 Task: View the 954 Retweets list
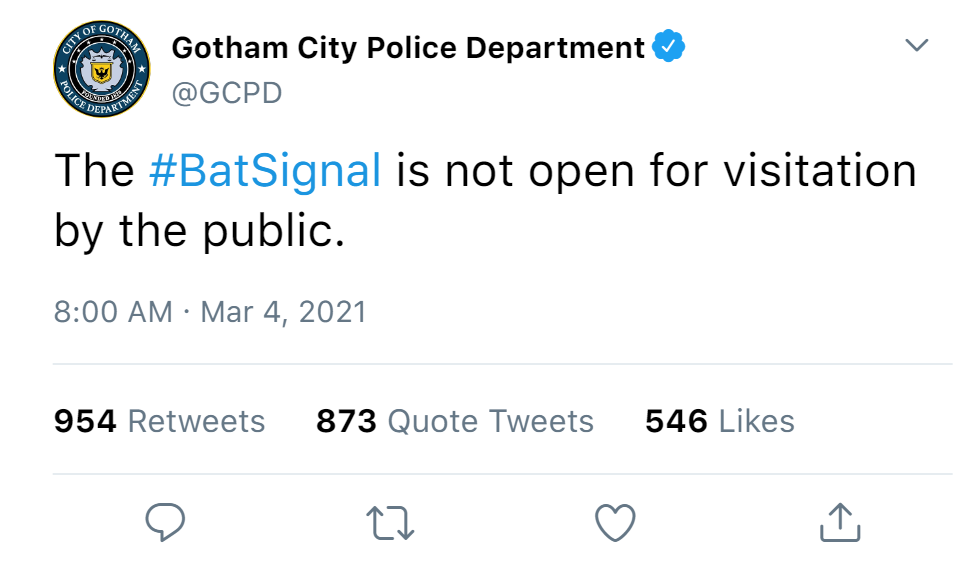160,421
